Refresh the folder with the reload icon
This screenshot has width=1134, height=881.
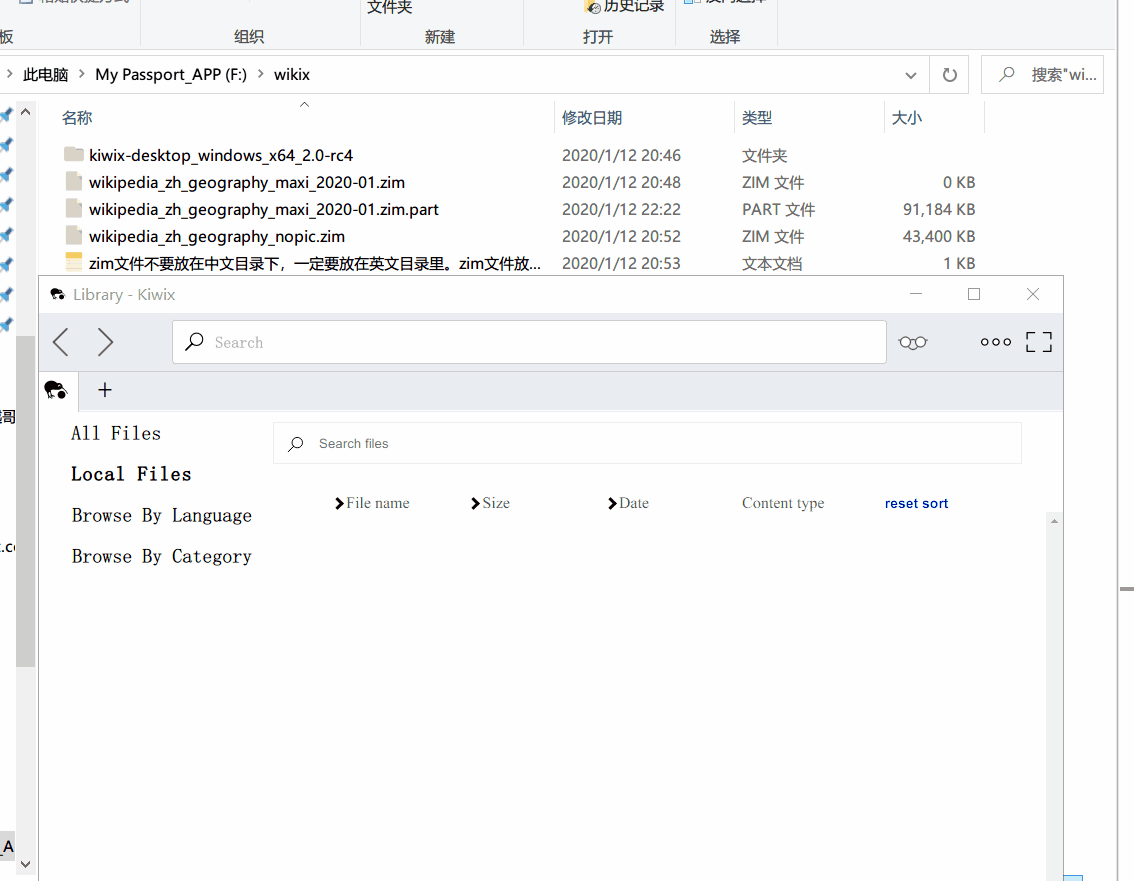click(x=948, y=74)
